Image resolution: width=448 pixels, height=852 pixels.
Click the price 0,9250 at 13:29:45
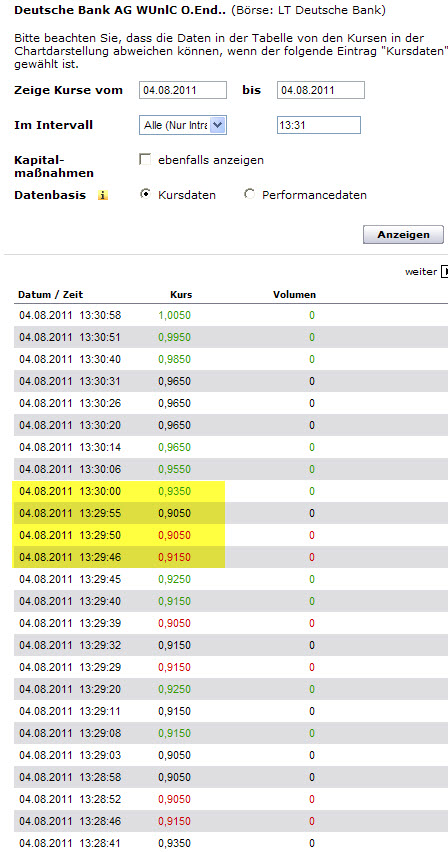point(175,579)
